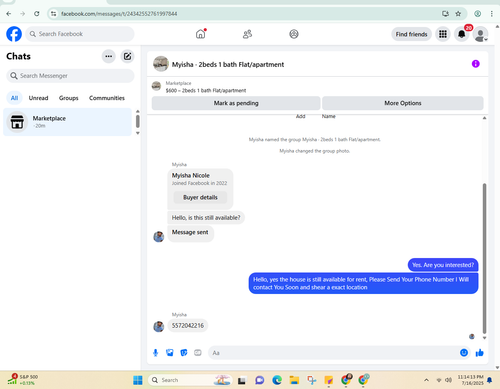Click the Search Messenger field

click(70, 76)
